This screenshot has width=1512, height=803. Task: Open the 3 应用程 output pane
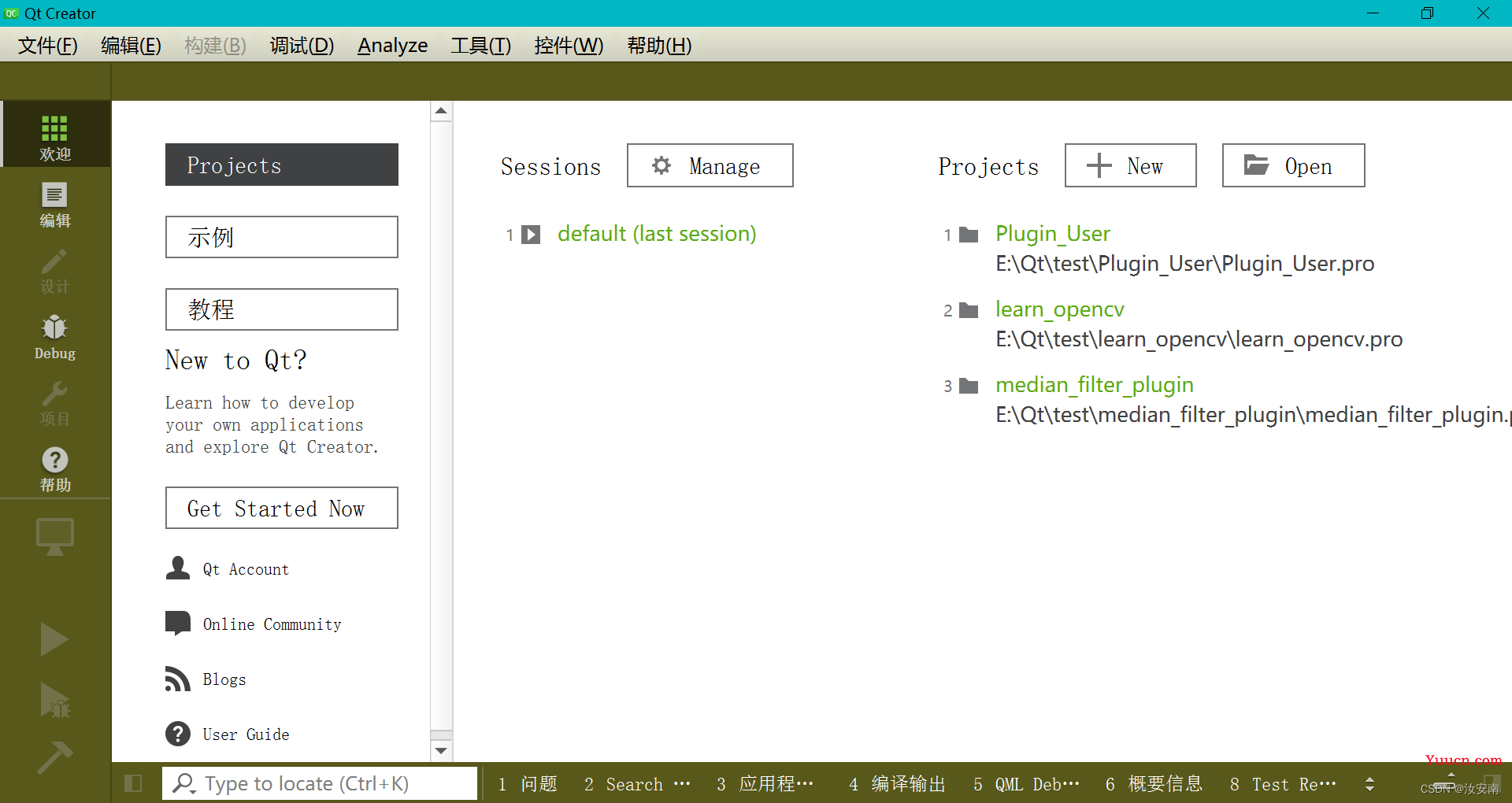(765, 784)
